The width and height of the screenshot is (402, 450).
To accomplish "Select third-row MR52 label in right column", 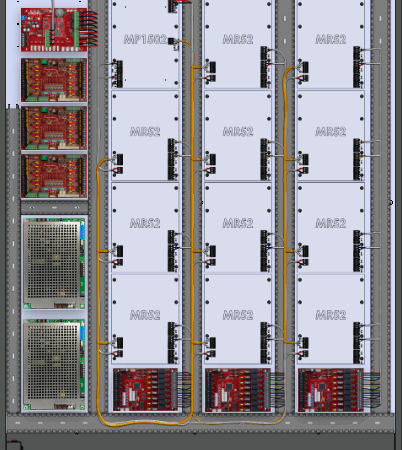I will 331,223.
